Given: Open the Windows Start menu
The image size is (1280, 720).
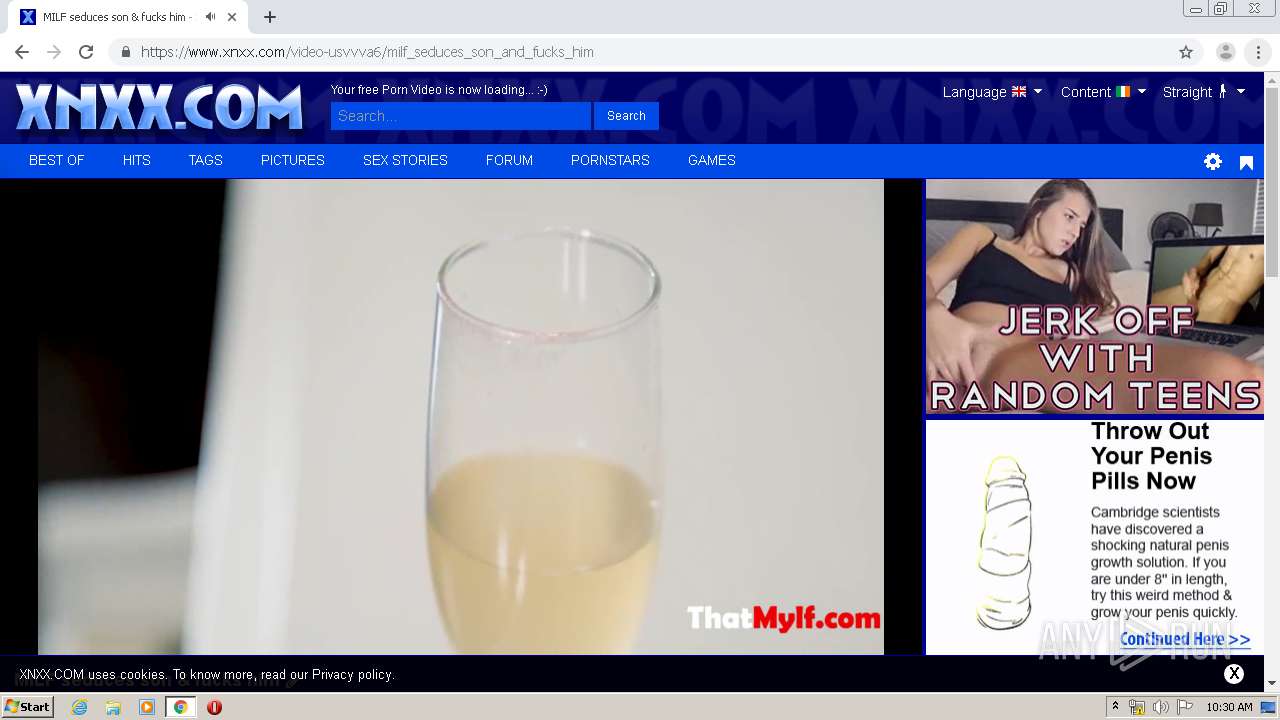Looking at the screenshot, I should [x=28, y=707].
